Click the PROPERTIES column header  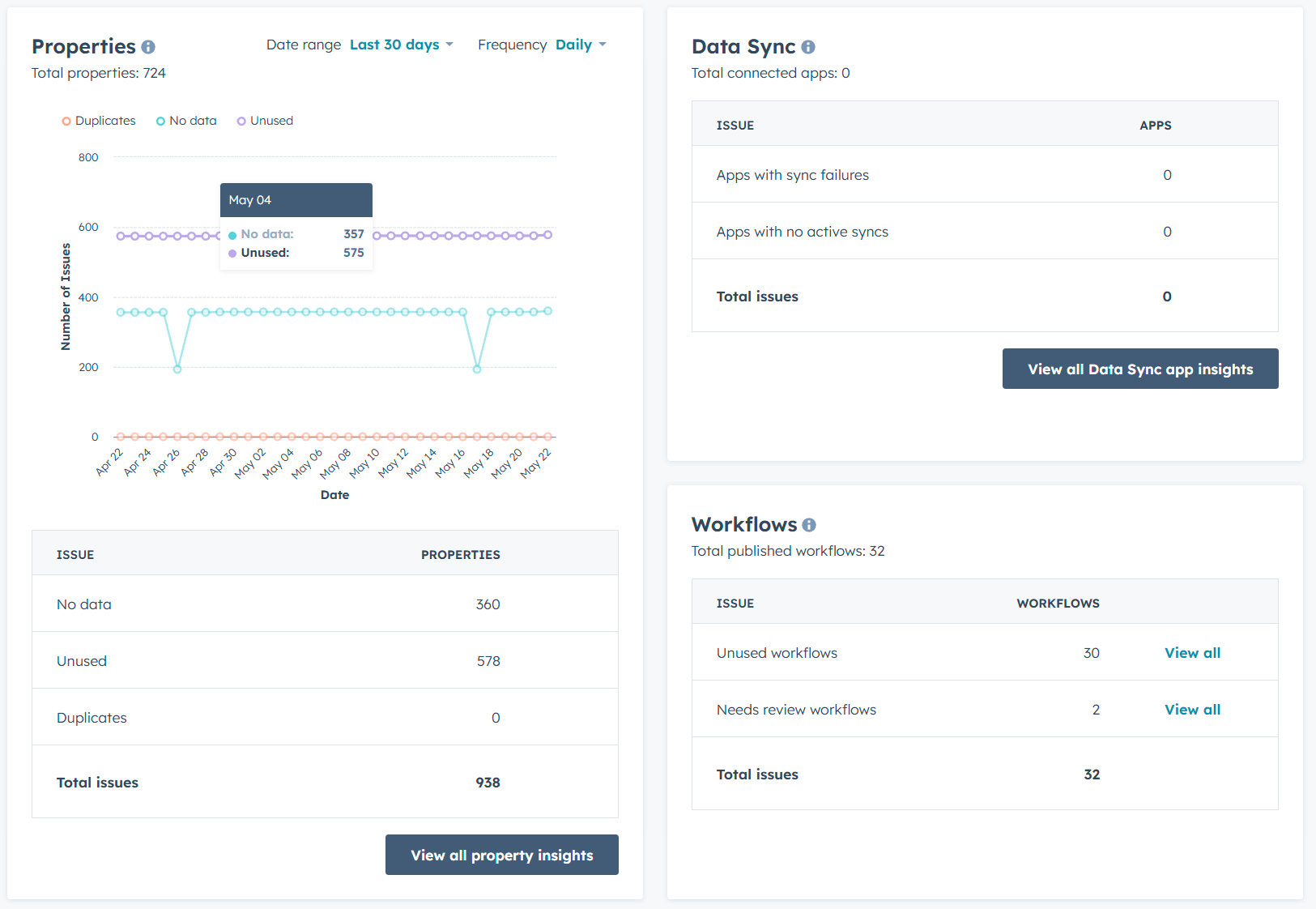(x=460, y=555)
